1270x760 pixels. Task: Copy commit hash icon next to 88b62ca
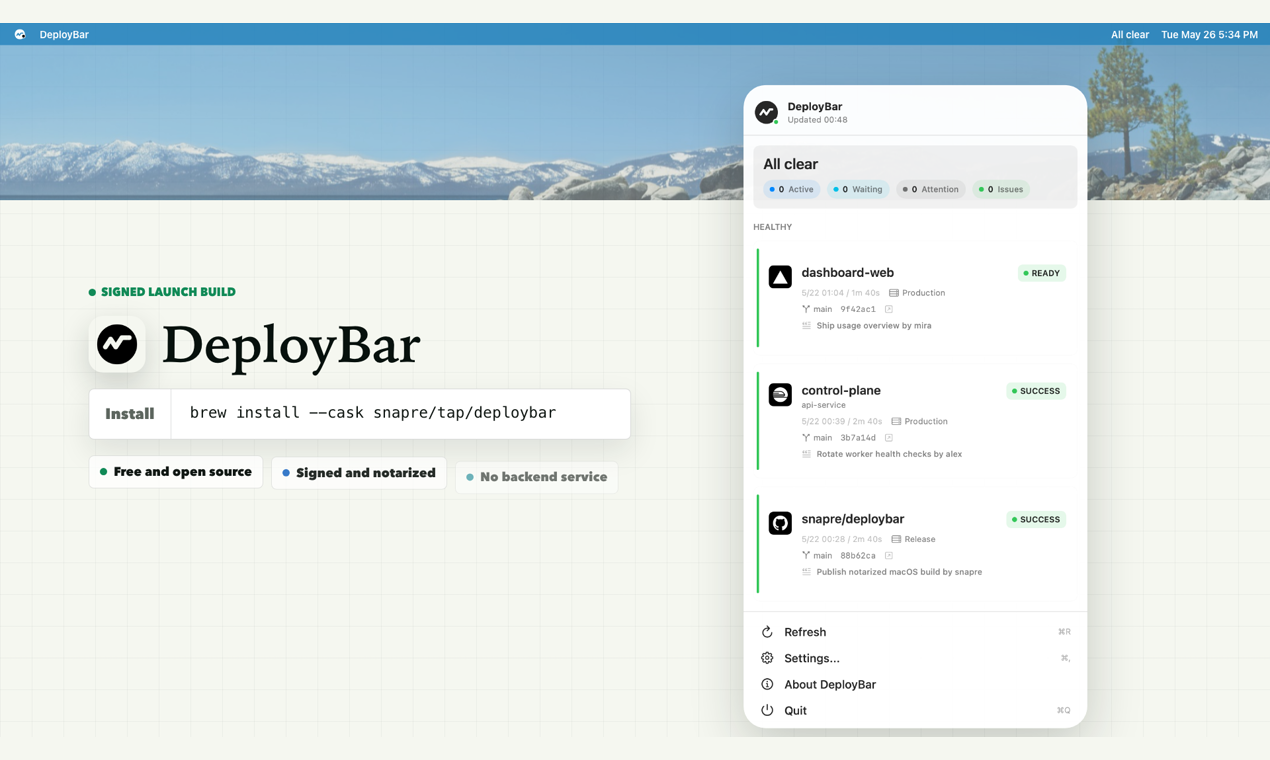888,555
